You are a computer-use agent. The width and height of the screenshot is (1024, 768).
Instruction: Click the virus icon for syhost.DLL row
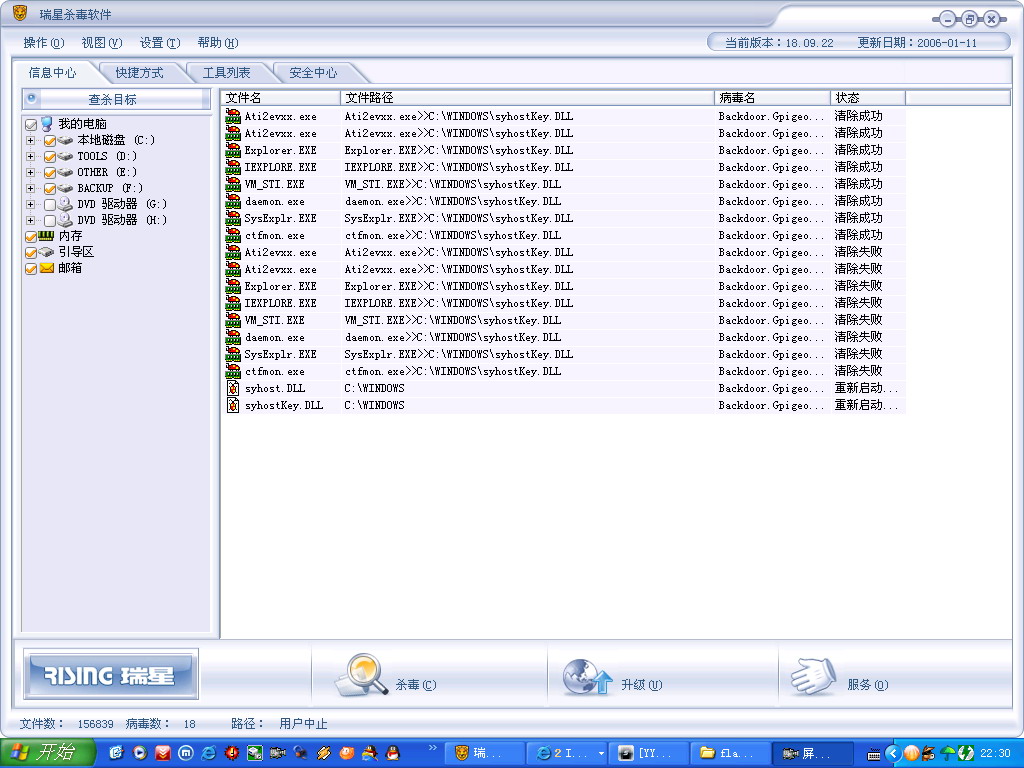pos(233,388)
